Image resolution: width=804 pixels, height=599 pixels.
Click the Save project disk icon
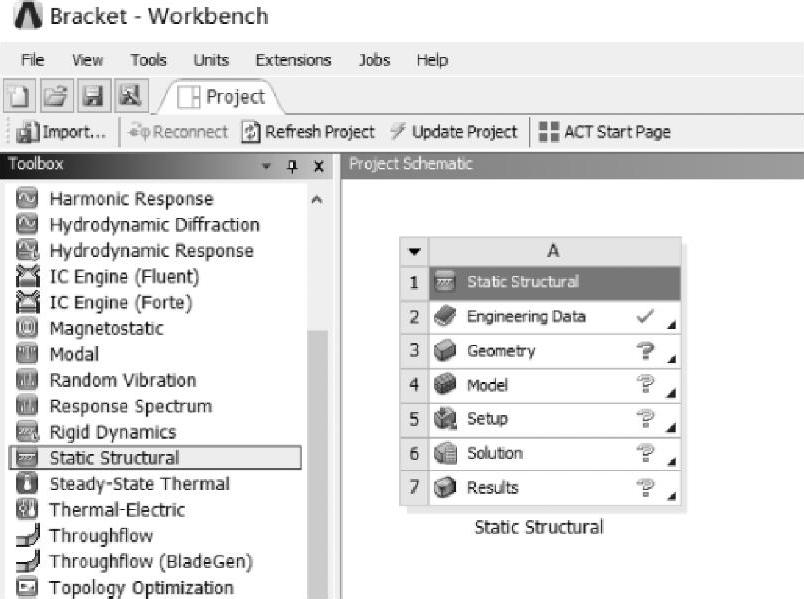94,96
